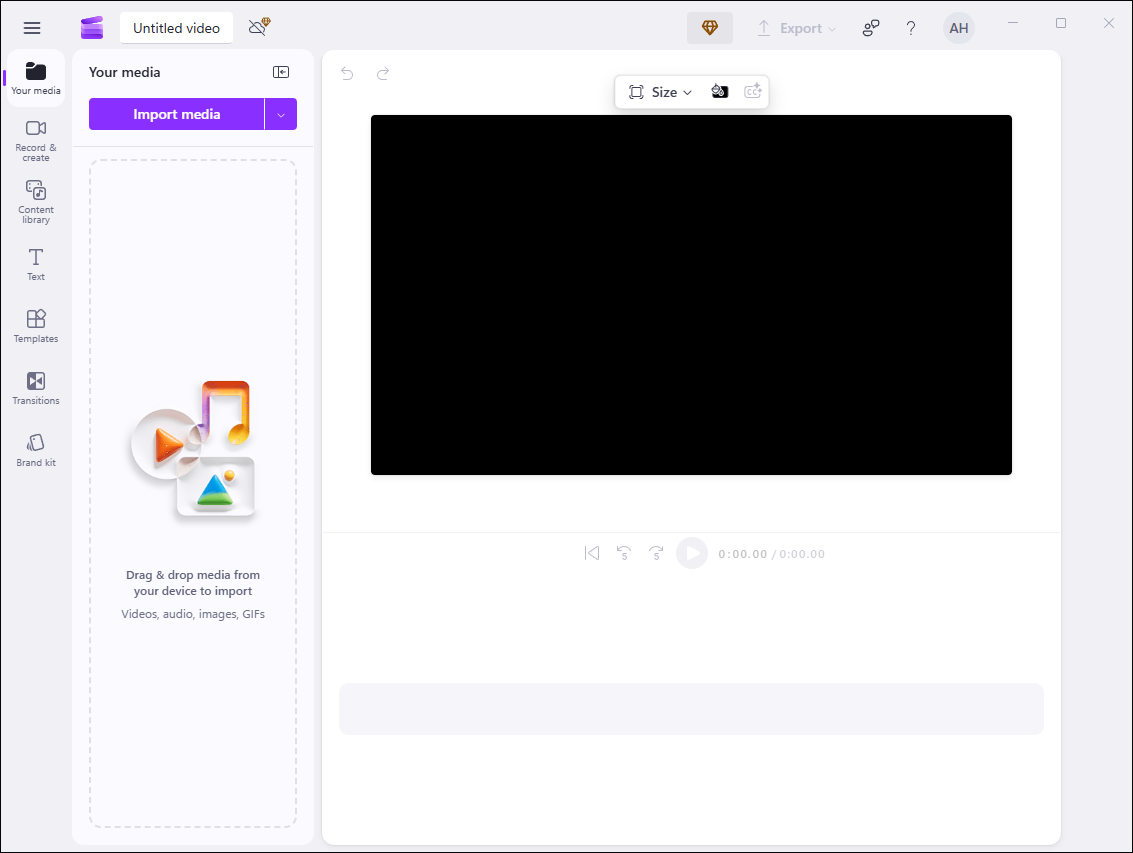Open the Text panel
The image size is (1133, 853).
tap(35, 263)
